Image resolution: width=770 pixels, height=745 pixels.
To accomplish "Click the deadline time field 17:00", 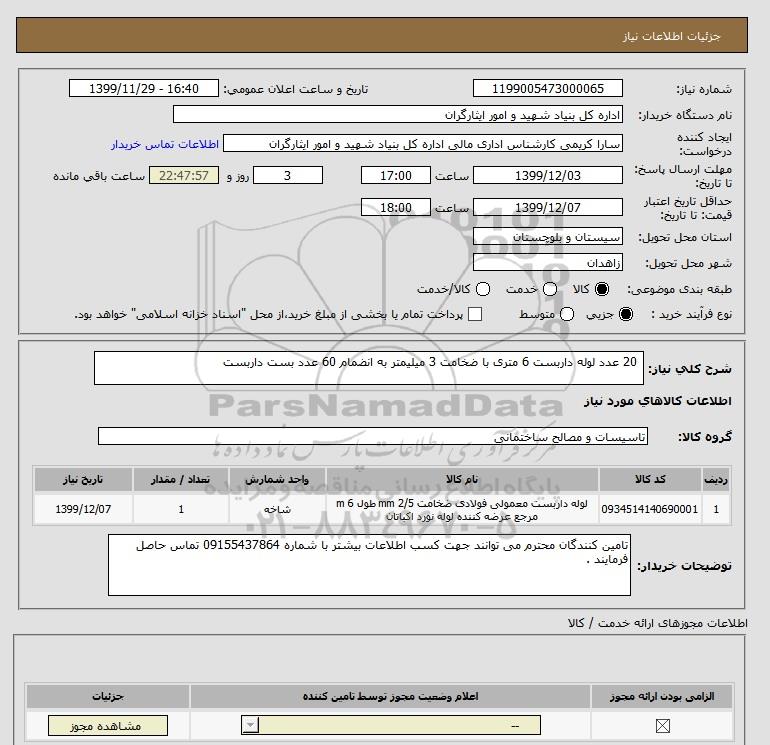I will pyautogui.click(x=396, y=175).
